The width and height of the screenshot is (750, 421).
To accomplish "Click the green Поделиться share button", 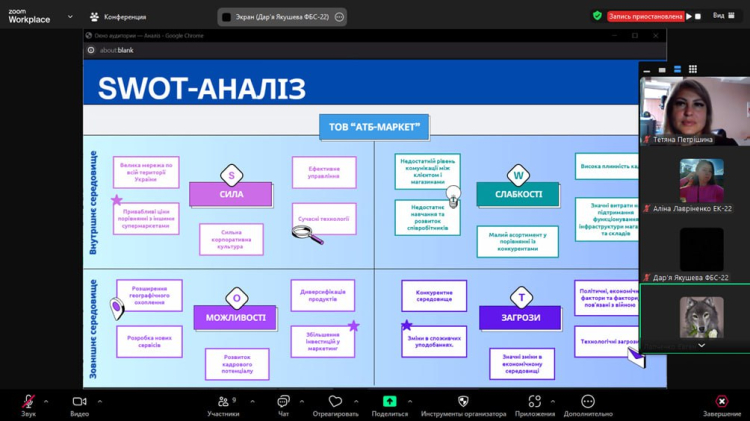I will pyautogui.click(x=389, y=402).
